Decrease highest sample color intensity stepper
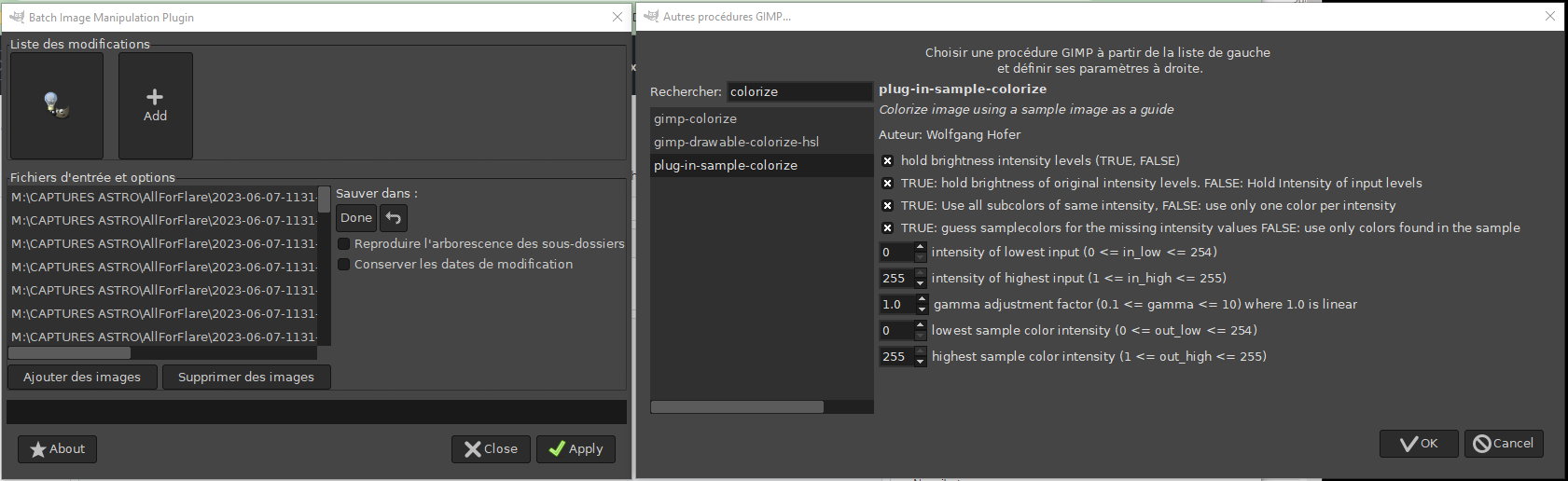This screenshot has height=481, width=1568. (x=921, y=362)
